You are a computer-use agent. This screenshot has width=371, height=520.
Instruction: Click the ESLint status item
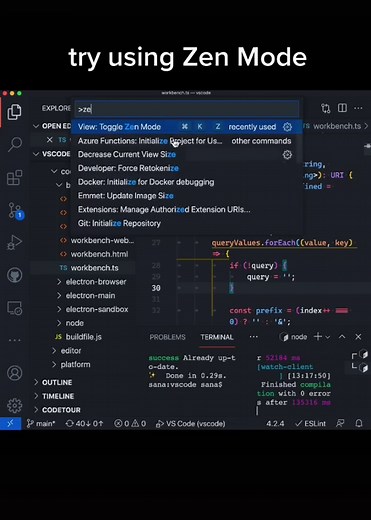pos(310,424)
